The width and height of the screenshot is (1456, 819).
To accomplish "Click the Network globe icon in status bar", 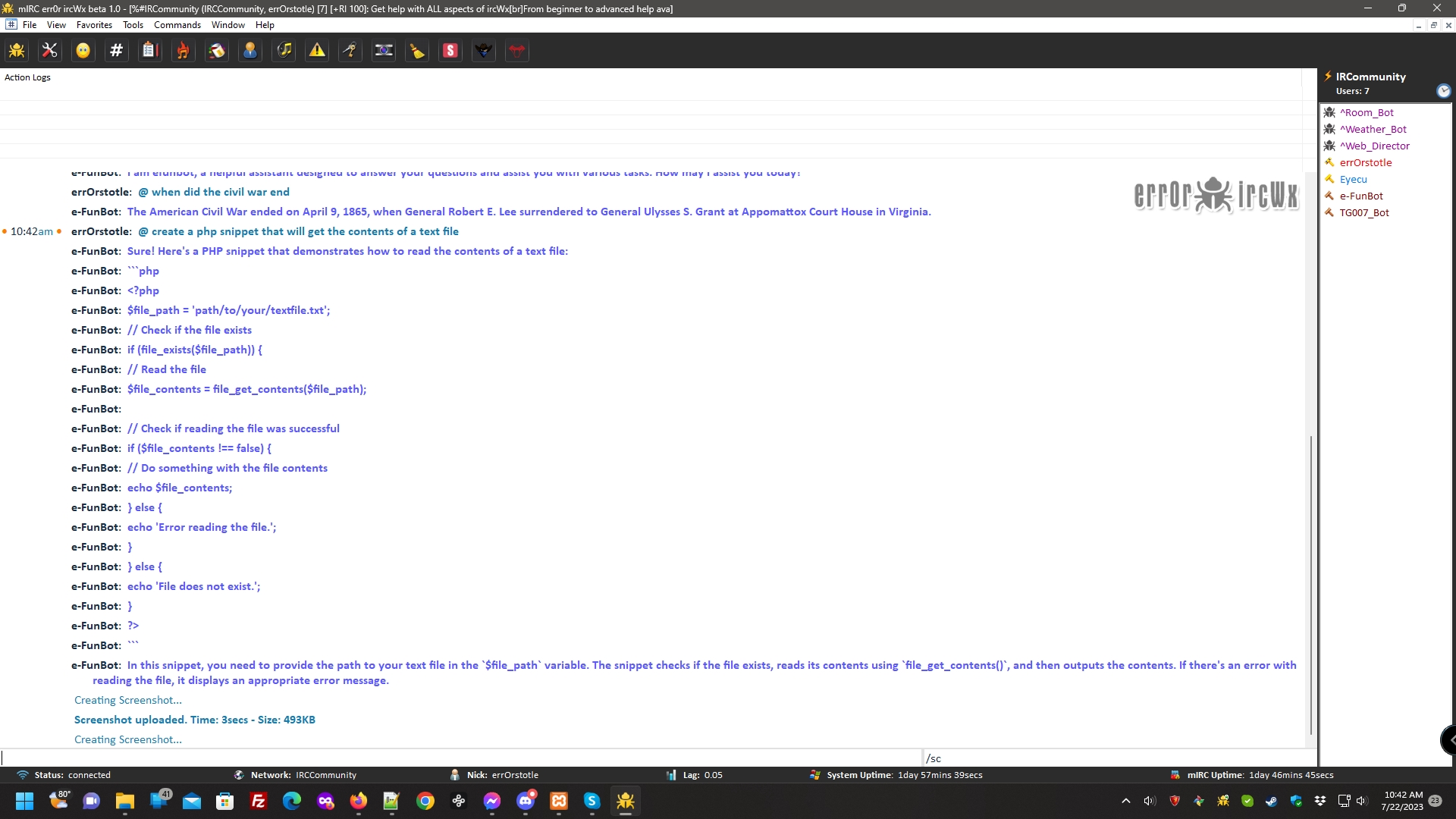I will click(x=239, y=775).
